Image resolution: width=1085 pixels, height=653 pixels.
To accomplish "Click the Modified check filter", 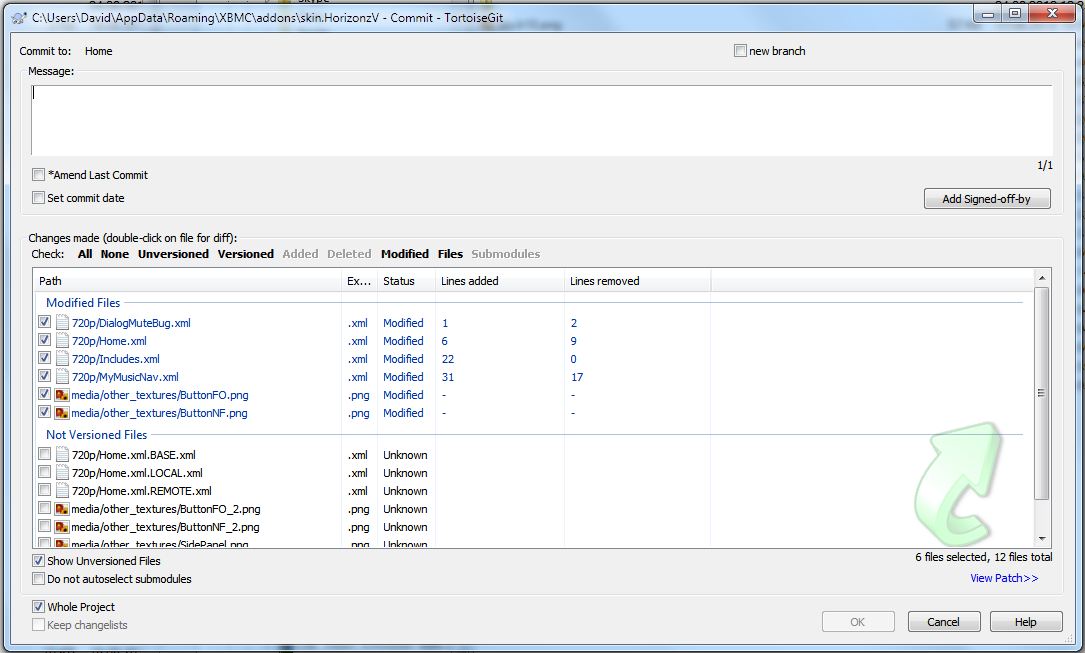I will [x=405, y=254].
